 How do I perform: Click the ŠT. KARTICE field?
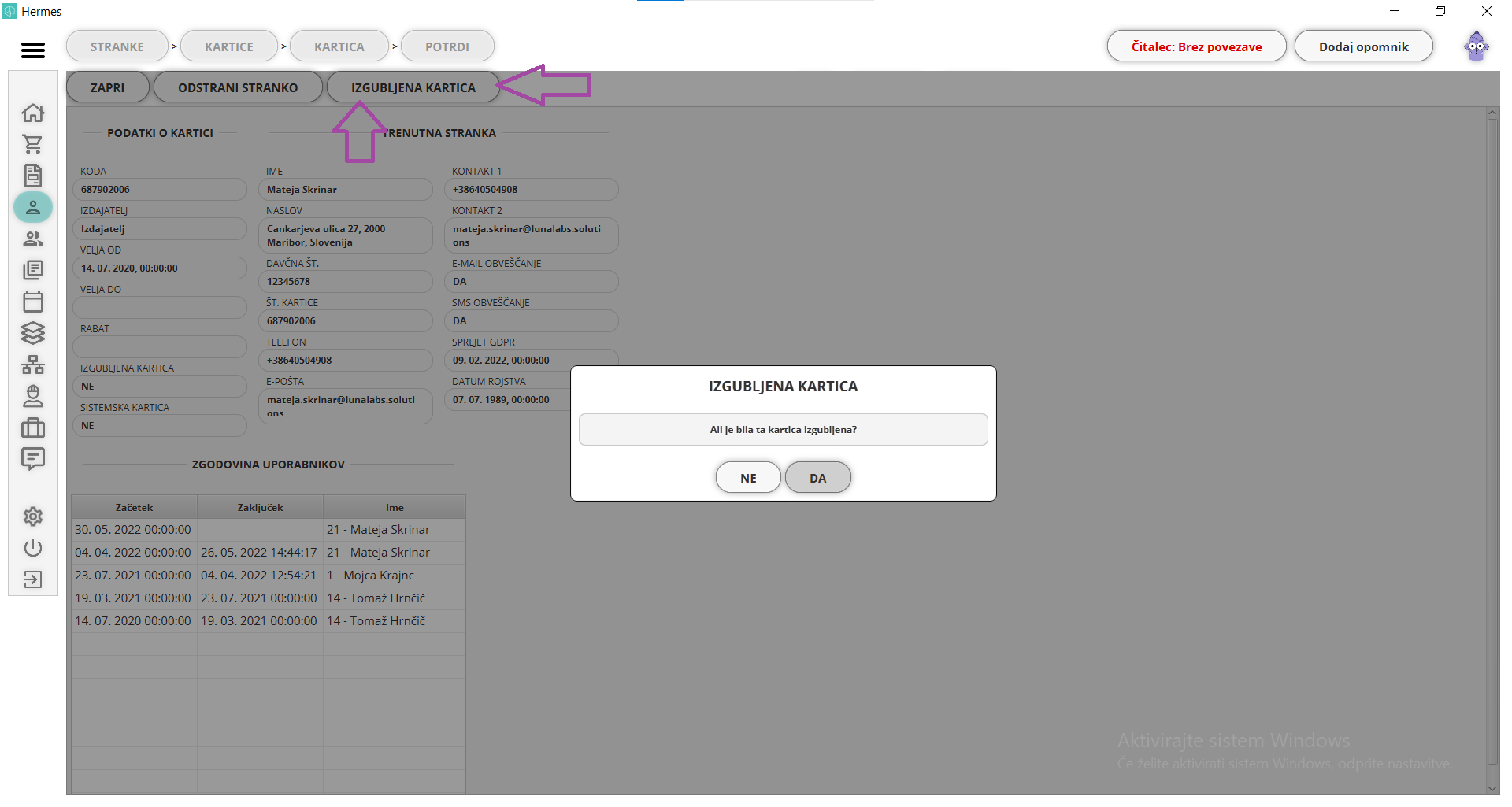pyautogui.click(x=346, y=321)
